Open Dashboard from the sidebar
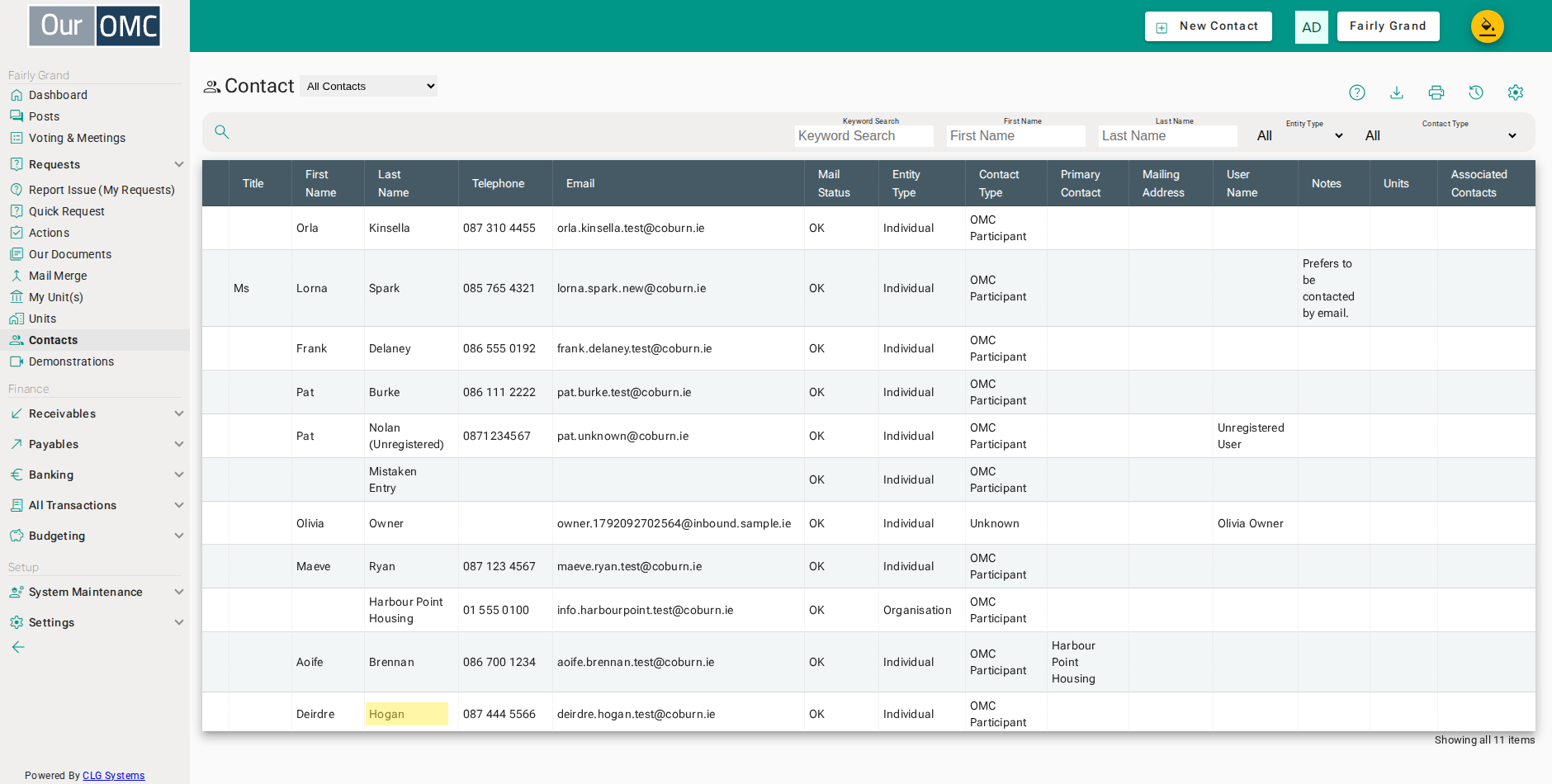This screenshot has height=784, width=1552. 58,95
